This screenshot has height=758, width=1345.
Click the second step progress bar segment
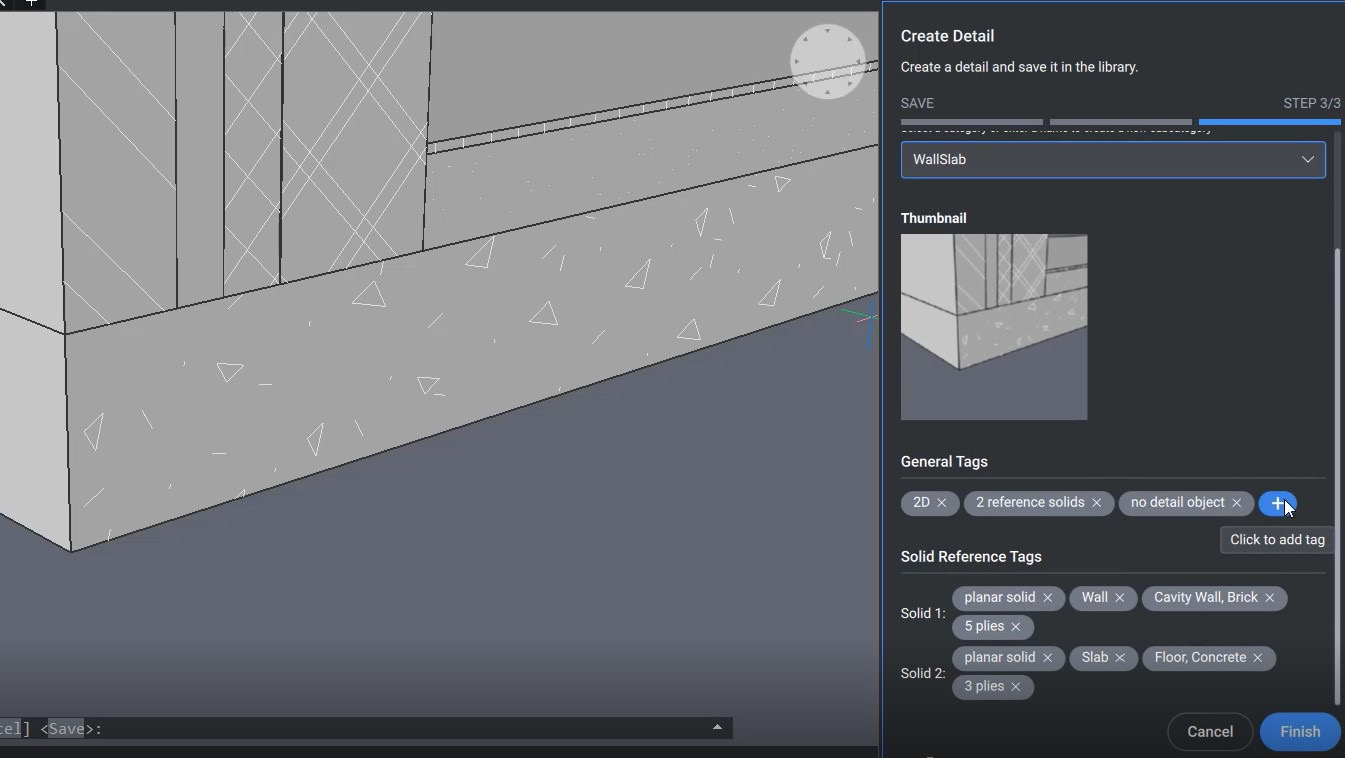1121,122
